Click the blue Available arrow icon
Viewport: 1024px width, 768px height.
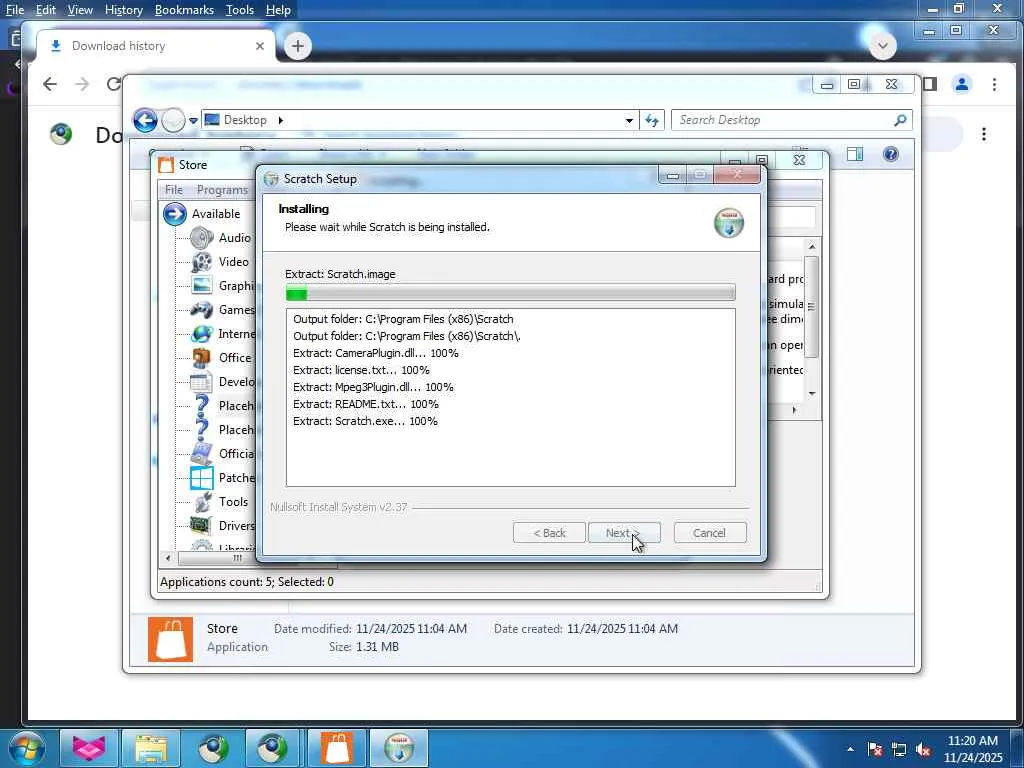[x=174, y=214]
